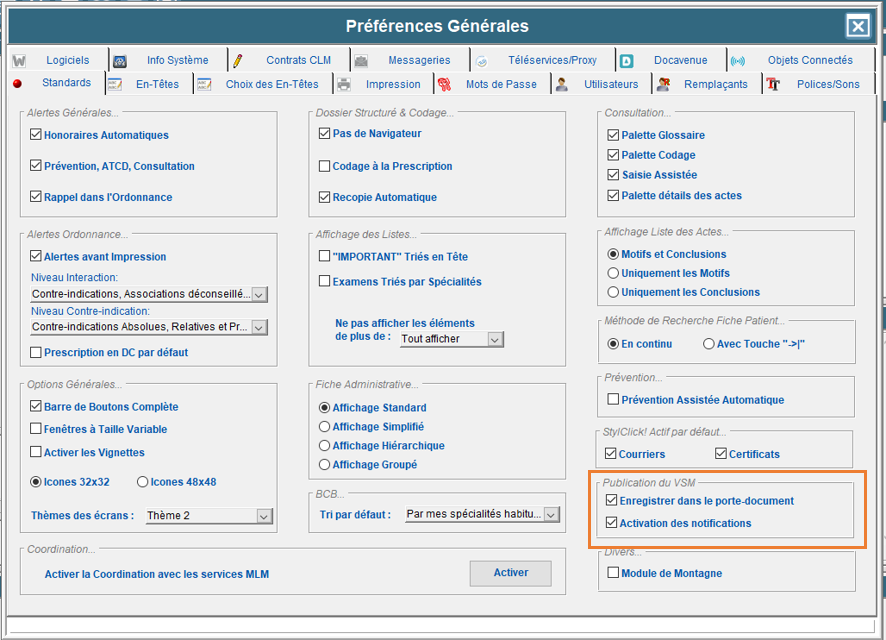This screenshot has height=640, width=886.
Task: Expand the Thèmes des écrans dropdown
Action: tap(264, 517)
